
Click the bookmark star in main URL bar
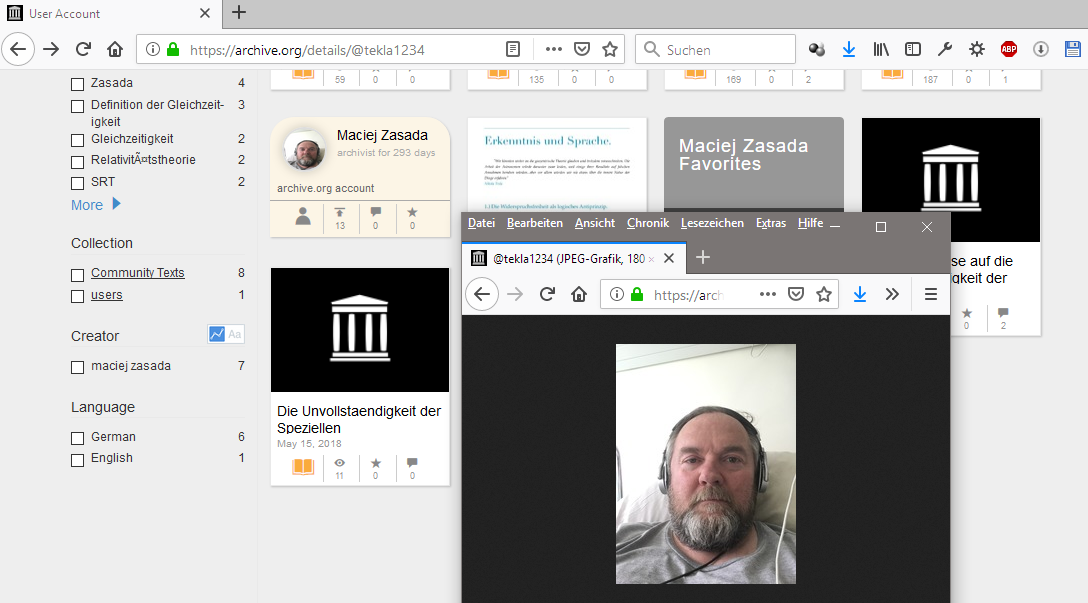(610, 49)
